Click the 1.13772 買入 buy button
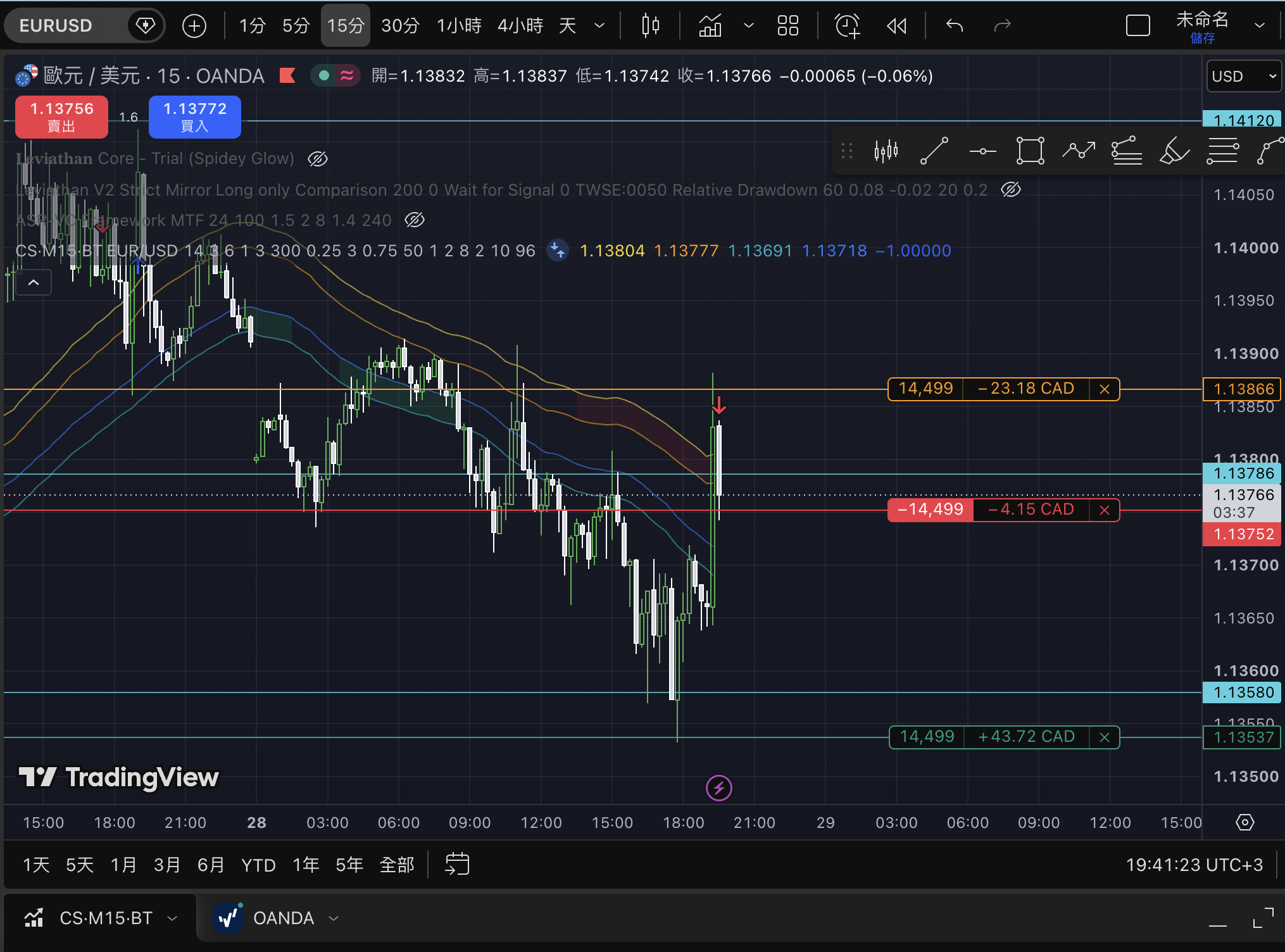 tap(195, 117)
